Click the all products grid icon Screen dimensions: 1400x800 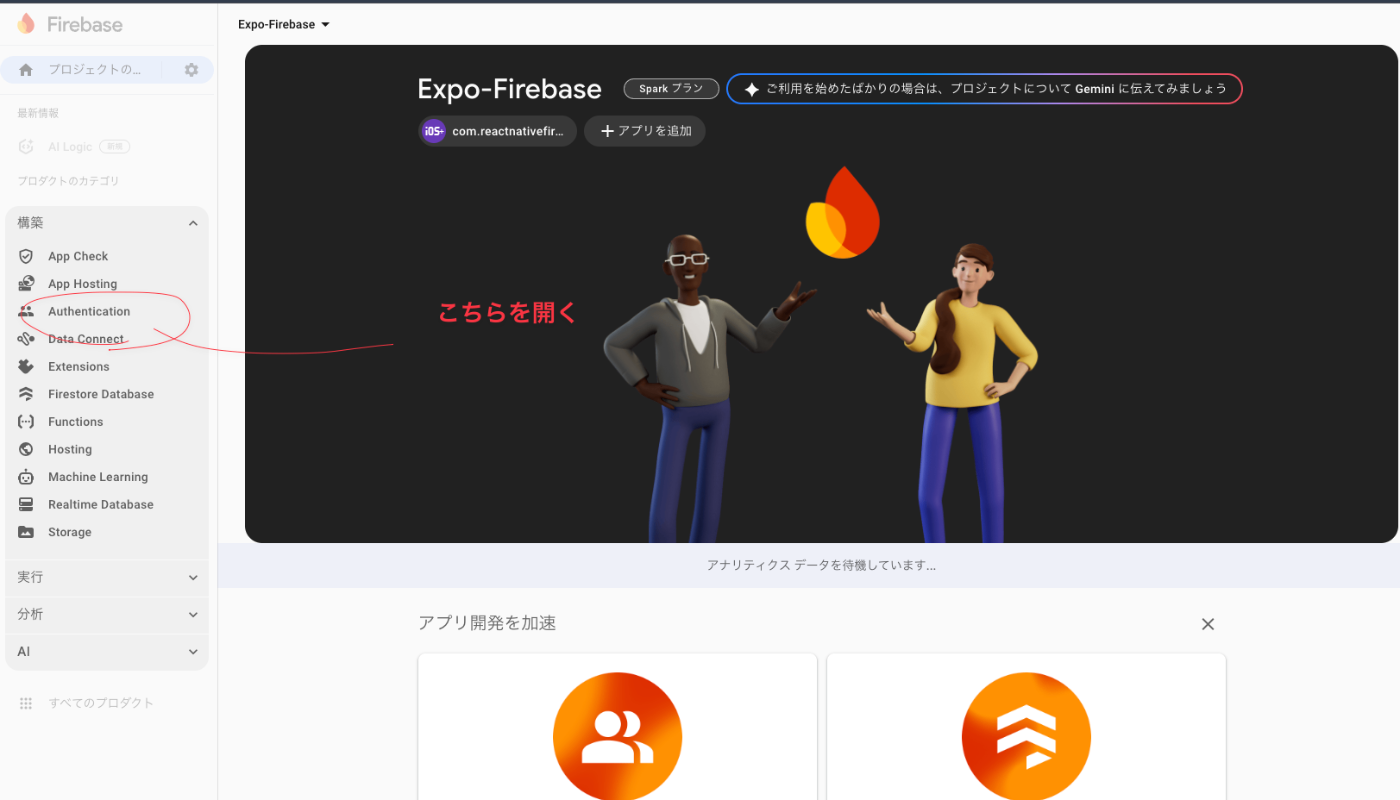26,703
